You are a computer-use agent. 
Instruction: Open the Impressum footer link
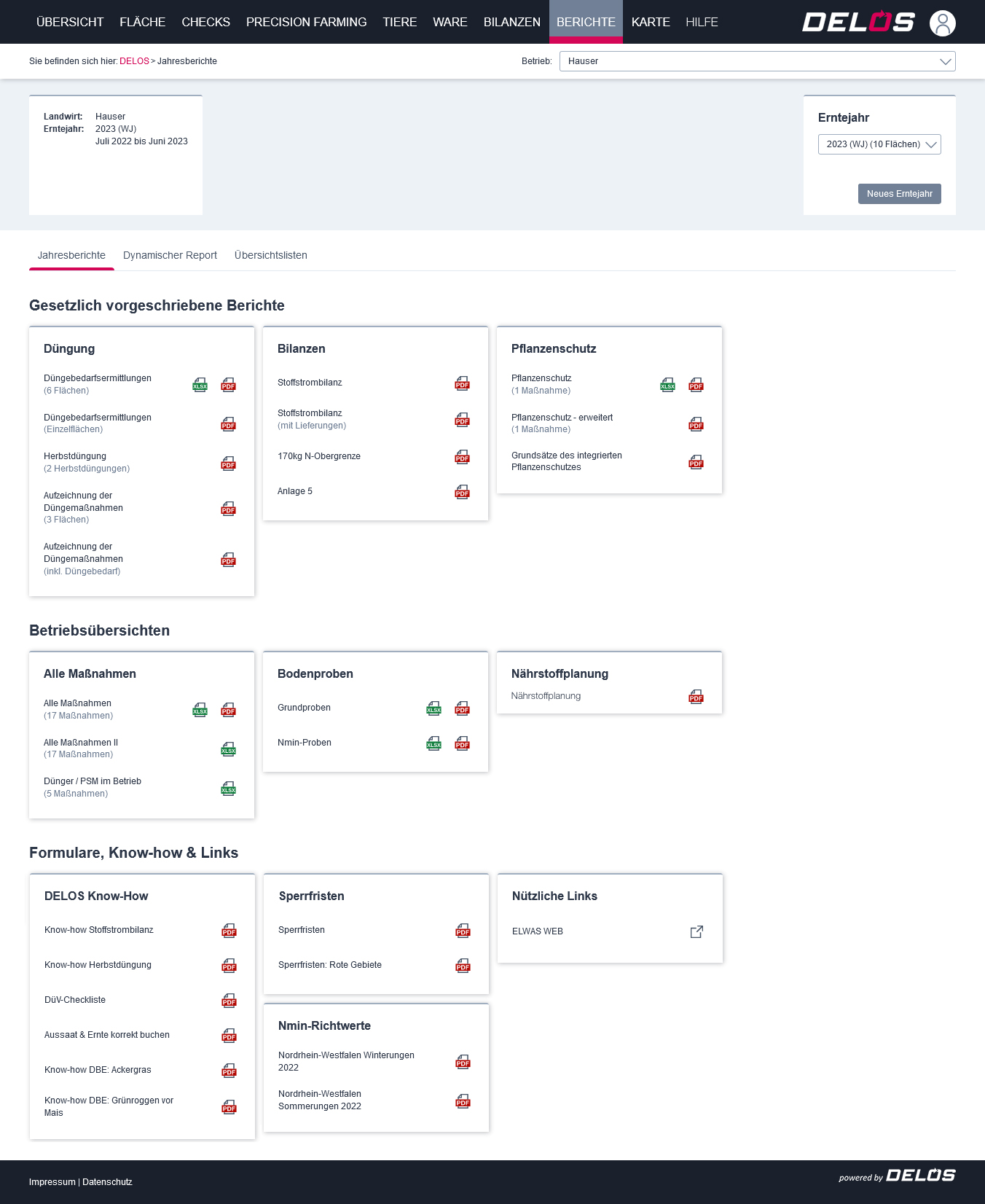click(x=52, y=1182)
